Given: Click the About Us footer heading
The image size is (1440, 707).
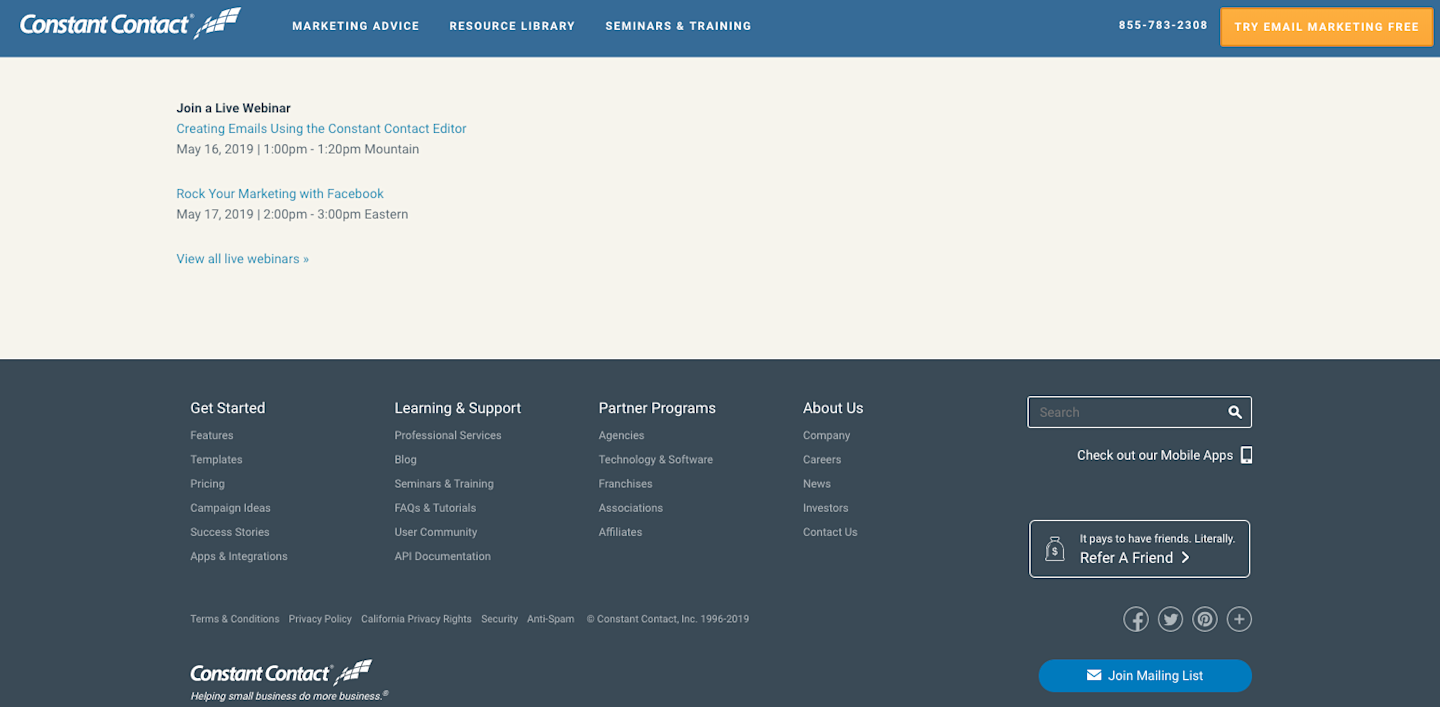Looking at the screenshot, I should (x=833, y=408).
